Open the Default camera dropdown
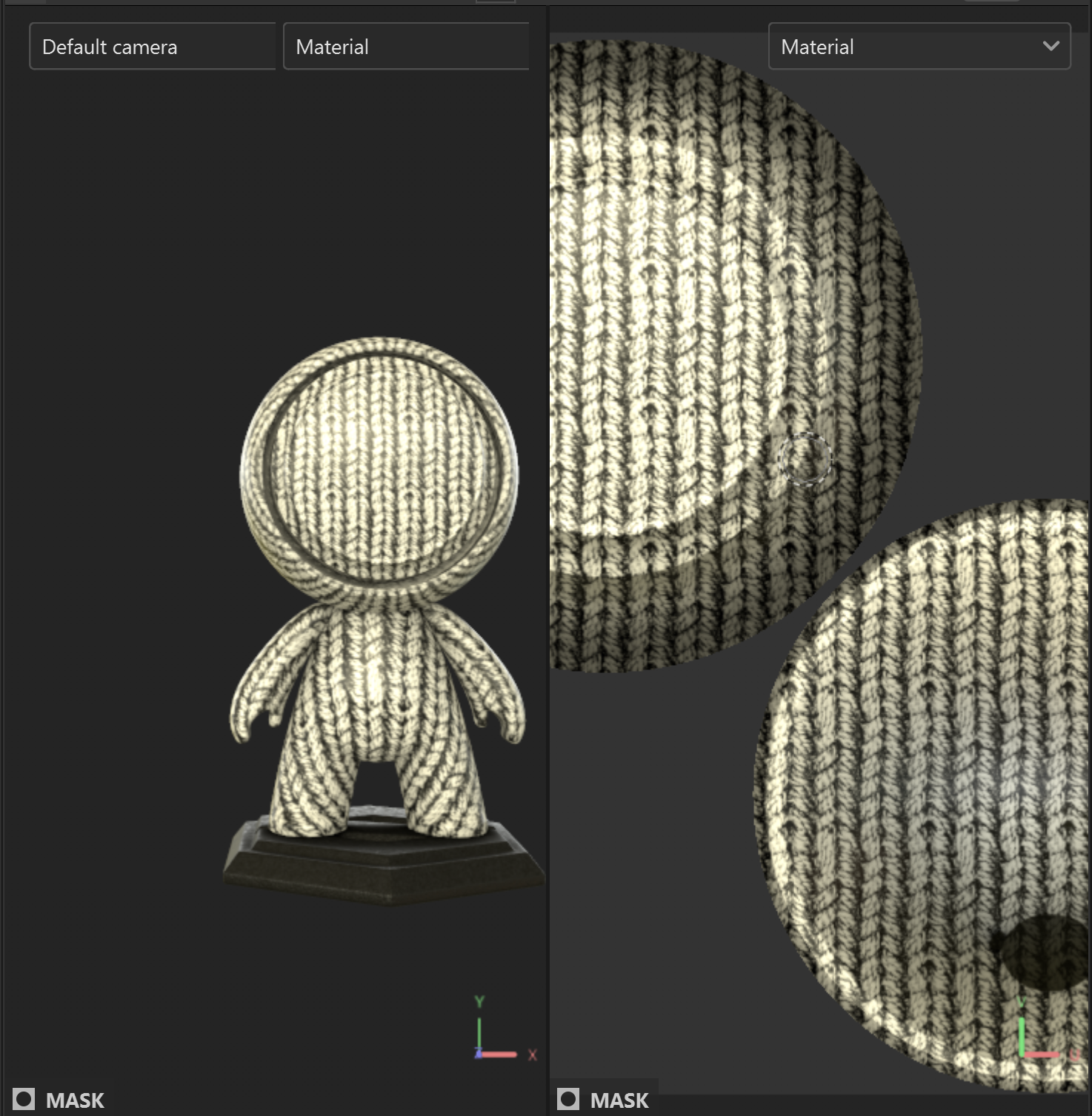 point(152,47)
